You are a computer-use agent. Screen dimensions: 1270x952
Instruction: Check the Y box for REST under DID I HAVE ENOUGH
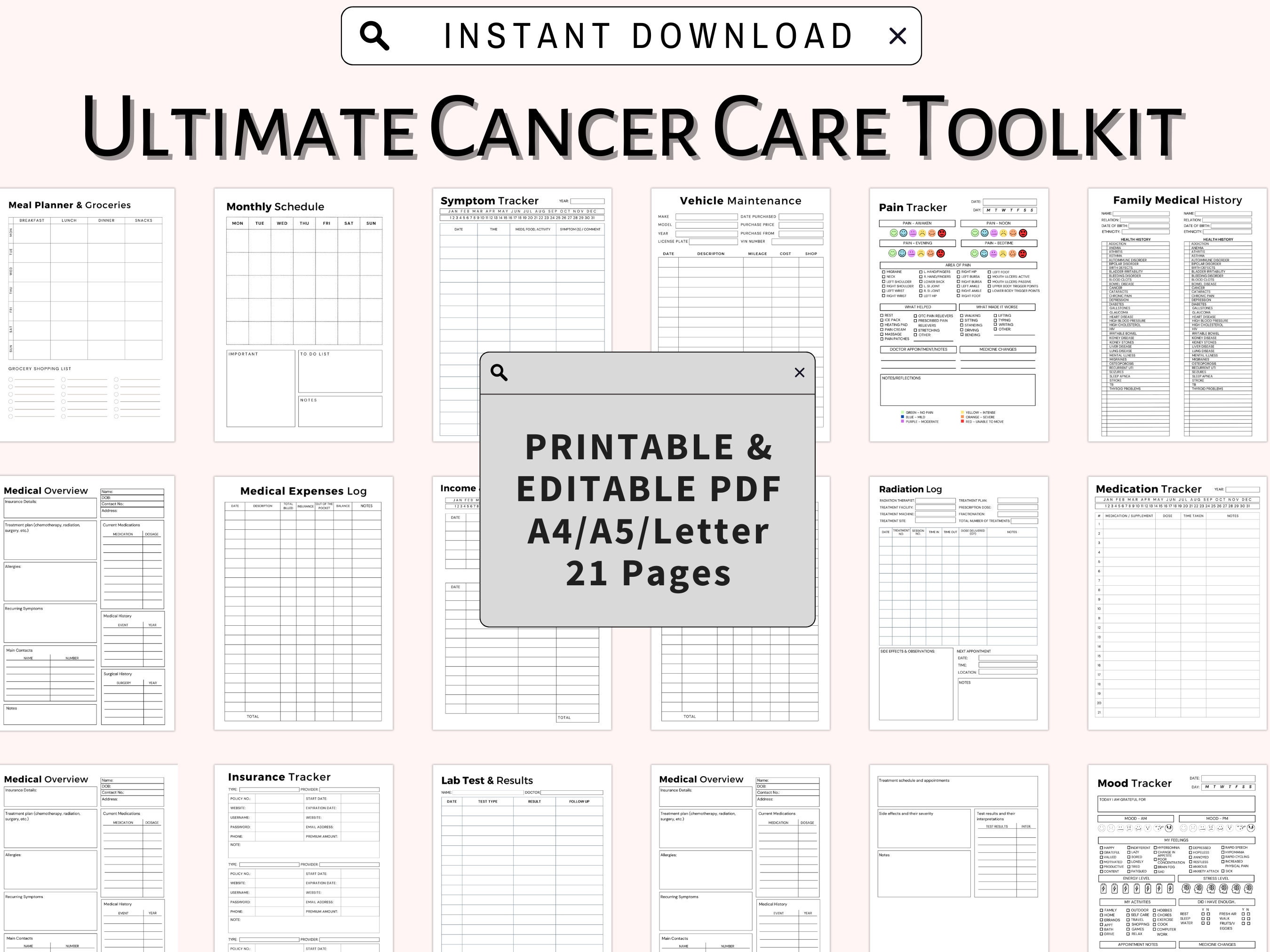(x=1203, y=914)
